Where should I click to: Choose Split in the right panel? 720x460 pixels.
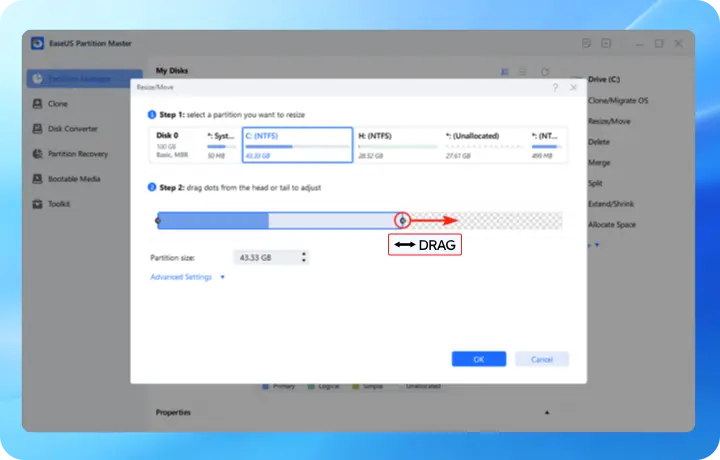[595, 183]
